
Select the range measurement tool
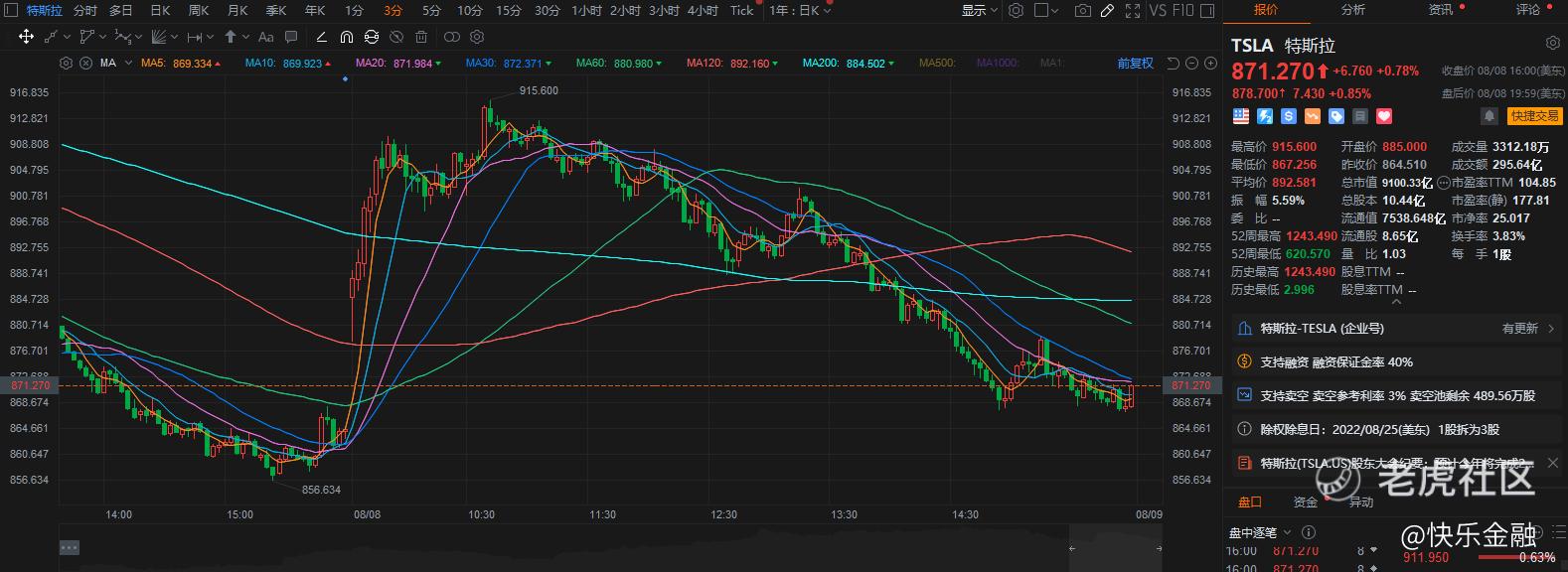pos(194,37)
